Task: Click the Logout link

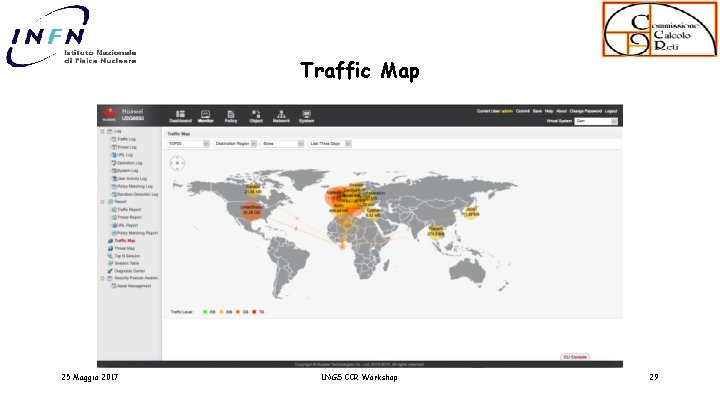Action: (611, 111)
